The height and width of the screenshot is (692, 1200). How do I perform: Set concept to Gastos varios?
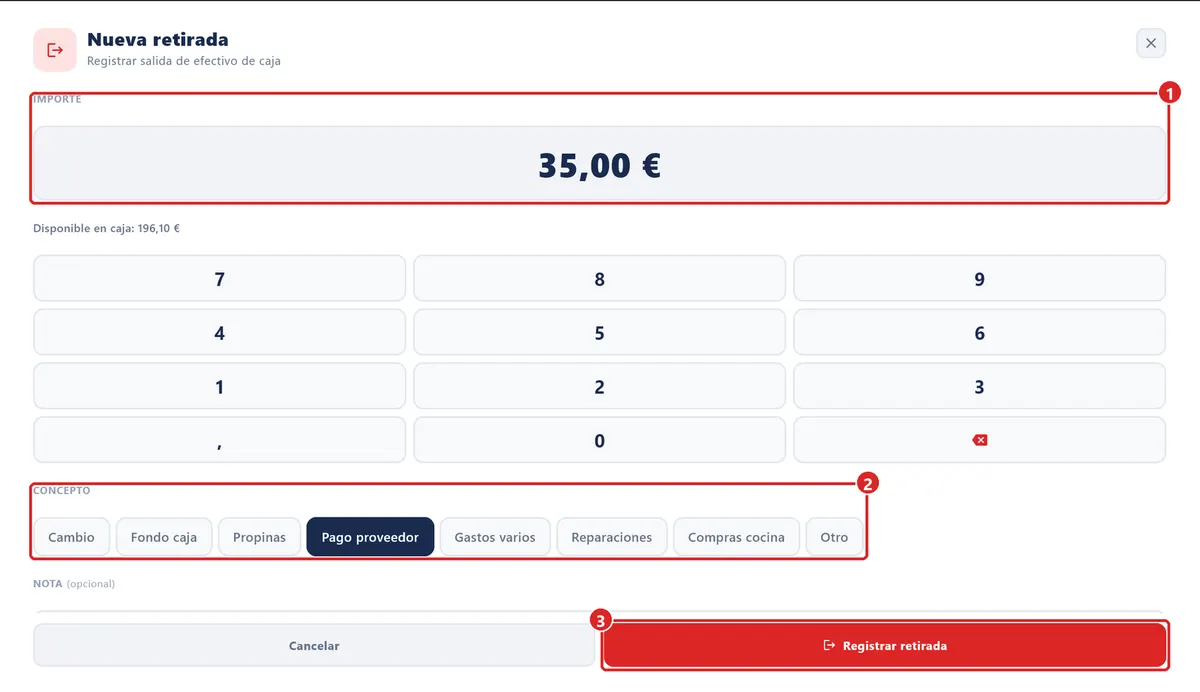pos(495,537)
